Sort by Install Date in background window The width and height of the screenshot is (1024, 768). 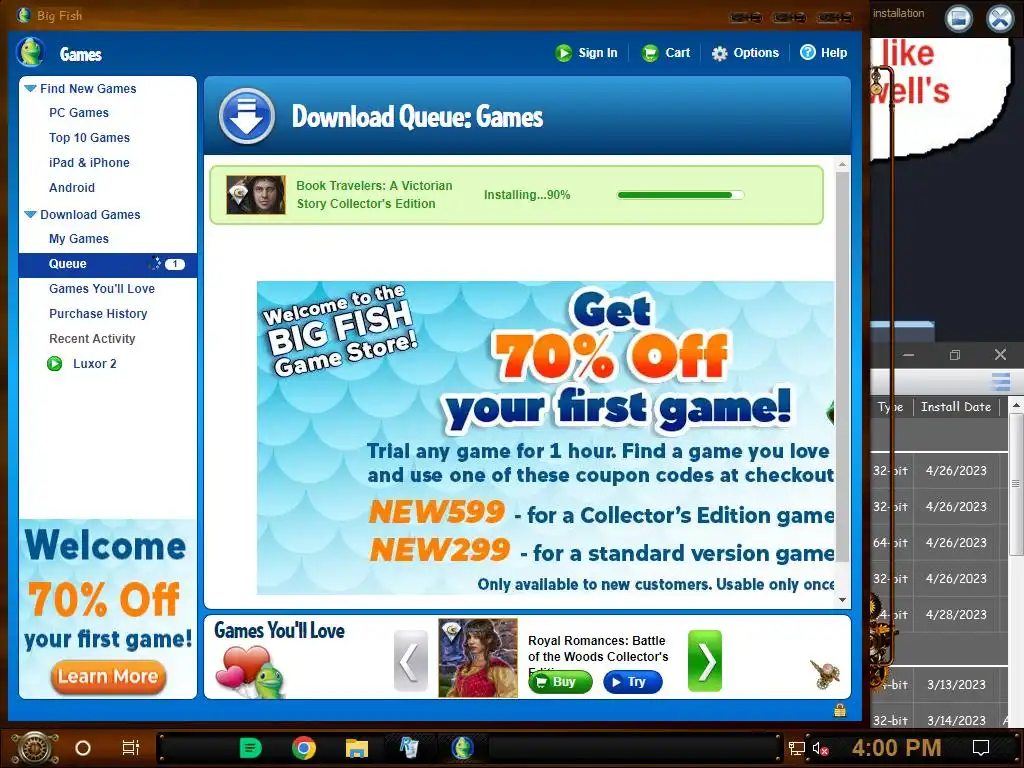955,407
